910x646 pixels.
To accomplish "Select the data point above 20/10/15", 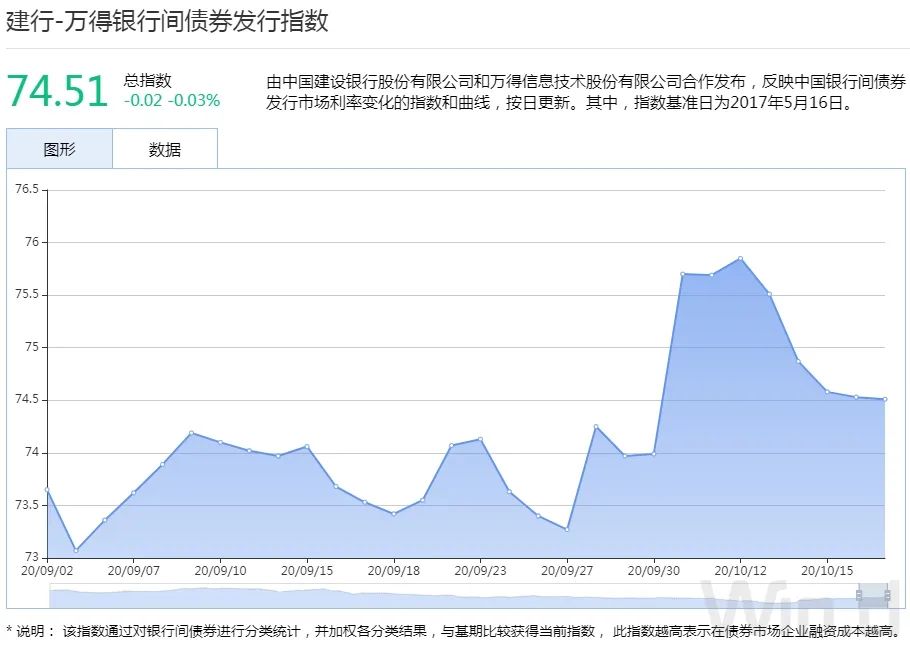I will (827, 392).
